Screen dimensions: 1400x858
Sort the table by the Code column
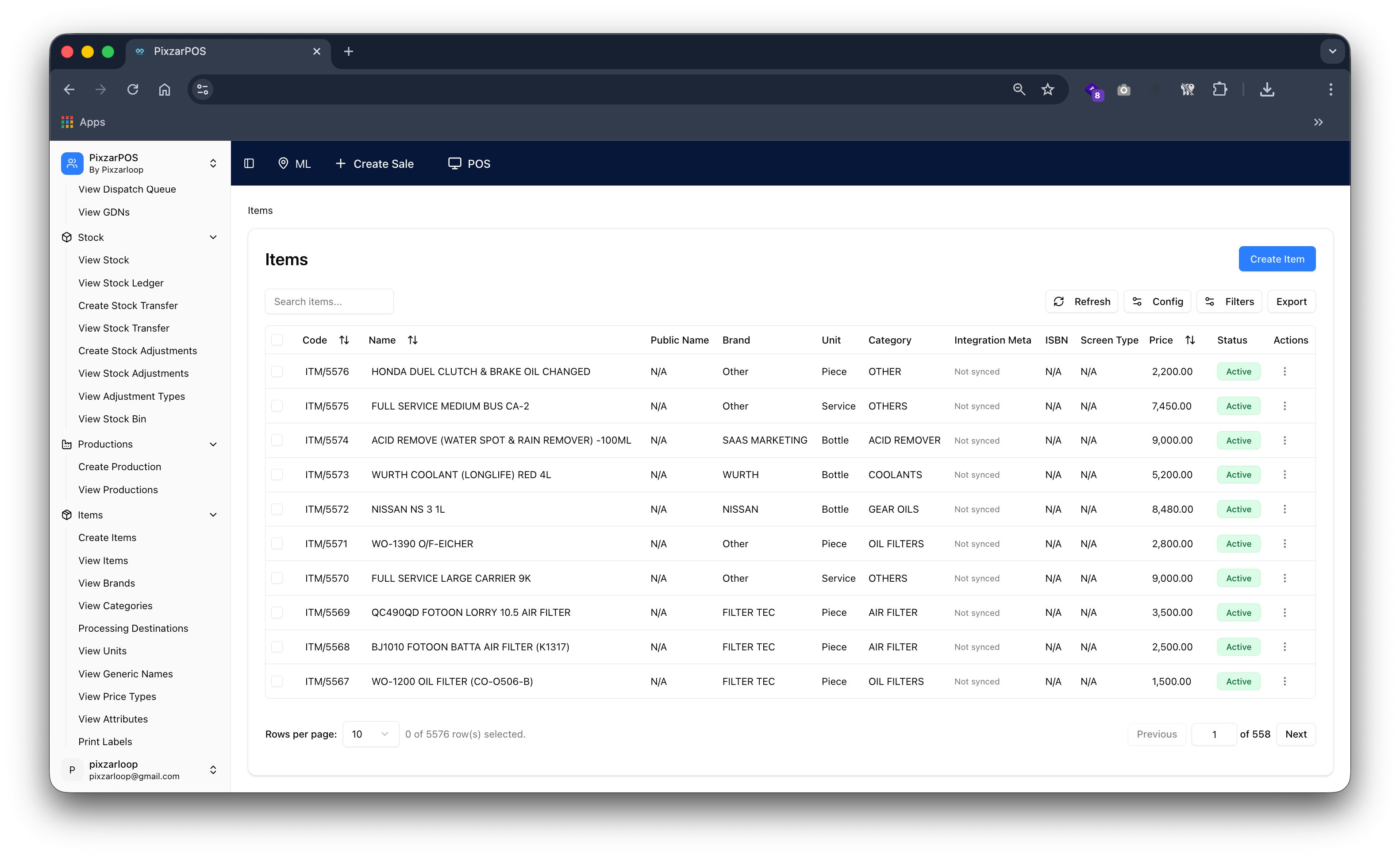click(344, 340)
